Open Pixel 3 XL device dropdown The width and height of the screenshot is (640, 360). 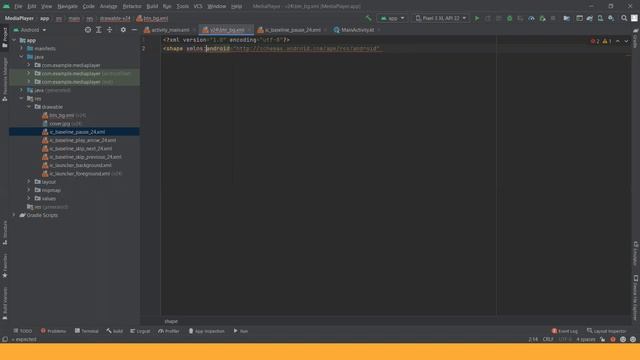(440, 18)
